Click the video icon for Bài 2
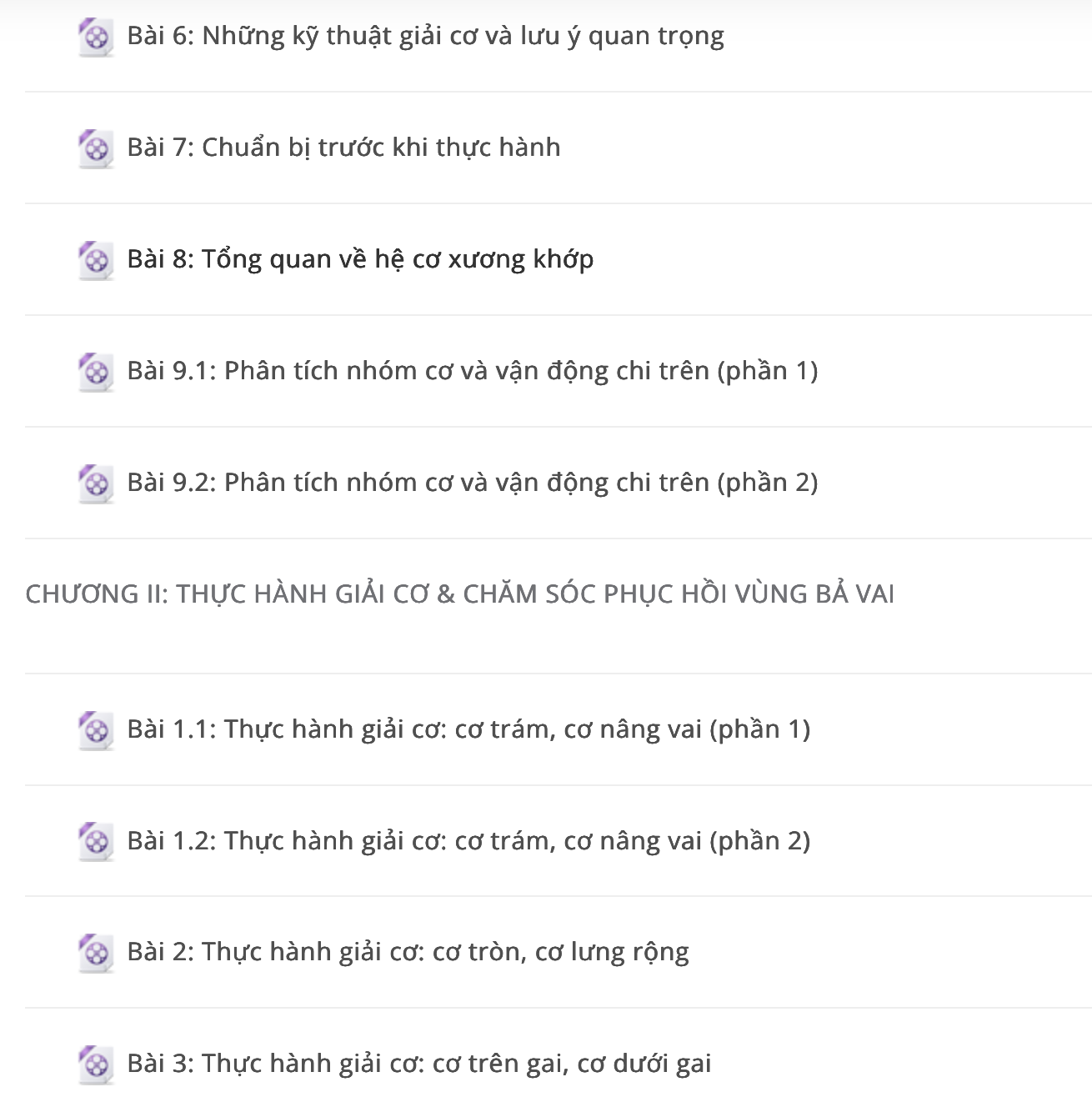The height and width of the screenshot is (1117, 1092). pos(96,954)
